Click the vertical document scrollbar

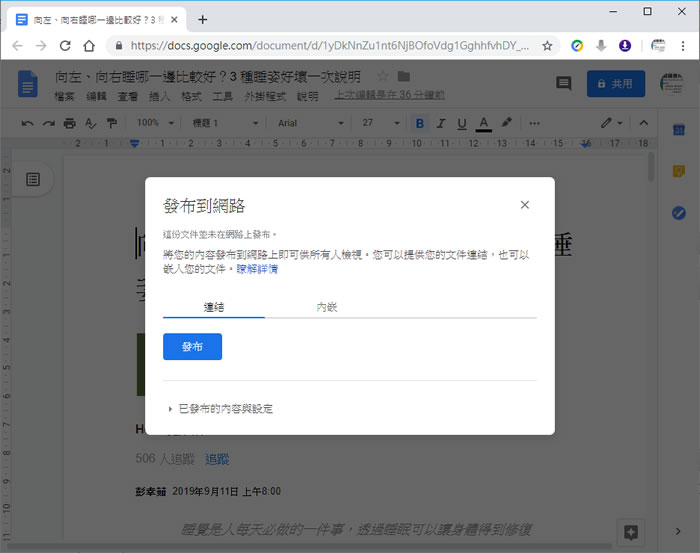[651, 166]
